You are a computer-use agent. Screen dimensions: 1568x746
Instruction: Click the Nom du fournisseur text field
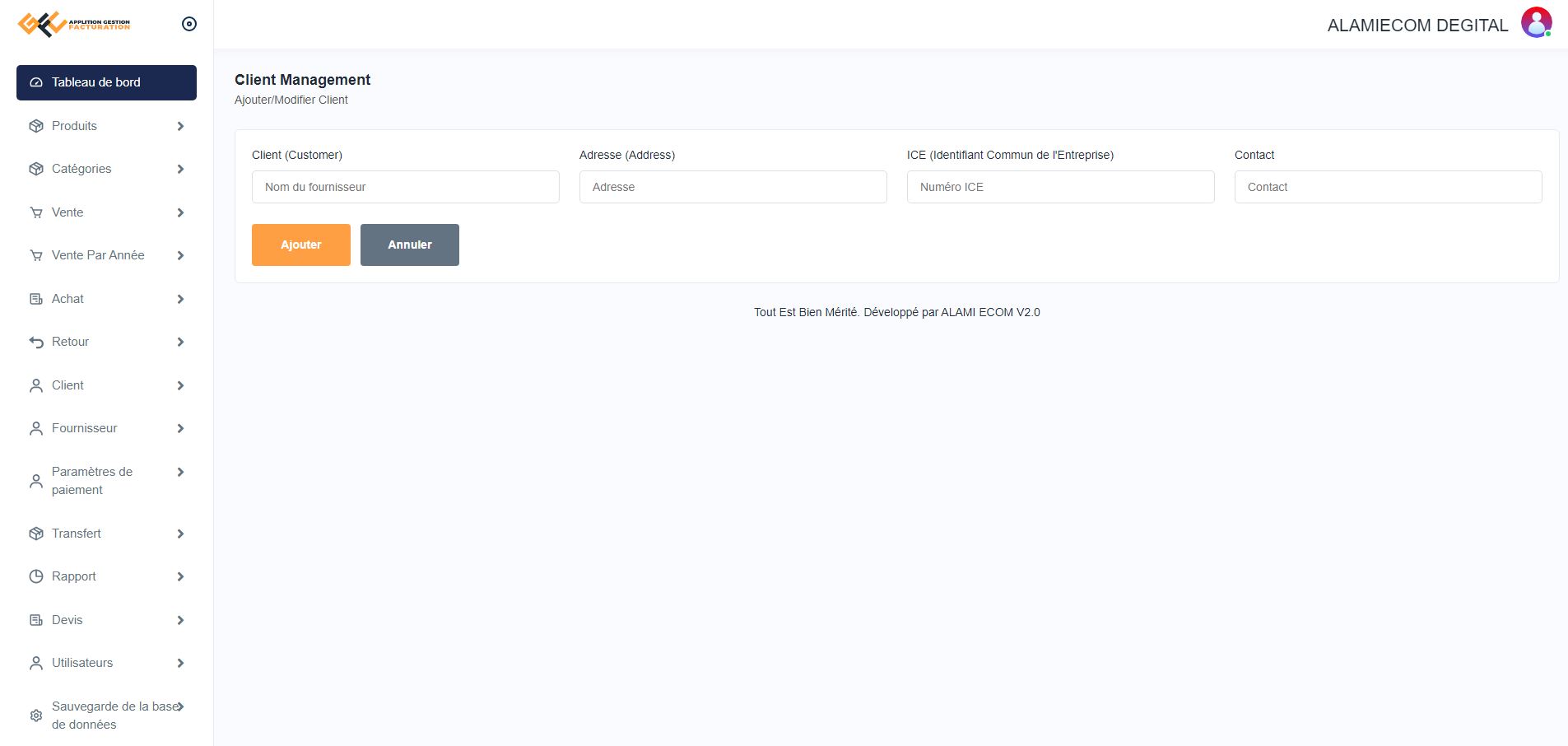pyautogui.click(x=405, y=187)
